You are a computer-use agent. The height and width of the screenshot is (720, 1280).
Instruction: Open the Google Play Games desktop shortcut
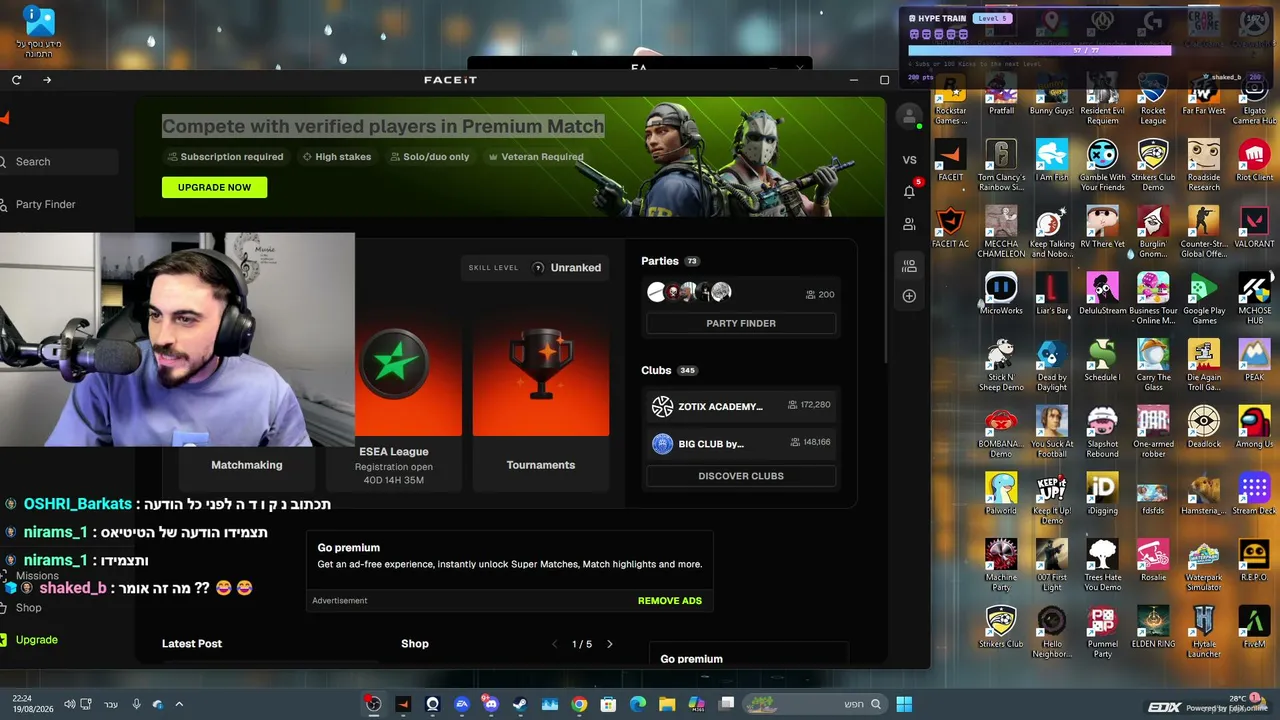pos(1204,298)
